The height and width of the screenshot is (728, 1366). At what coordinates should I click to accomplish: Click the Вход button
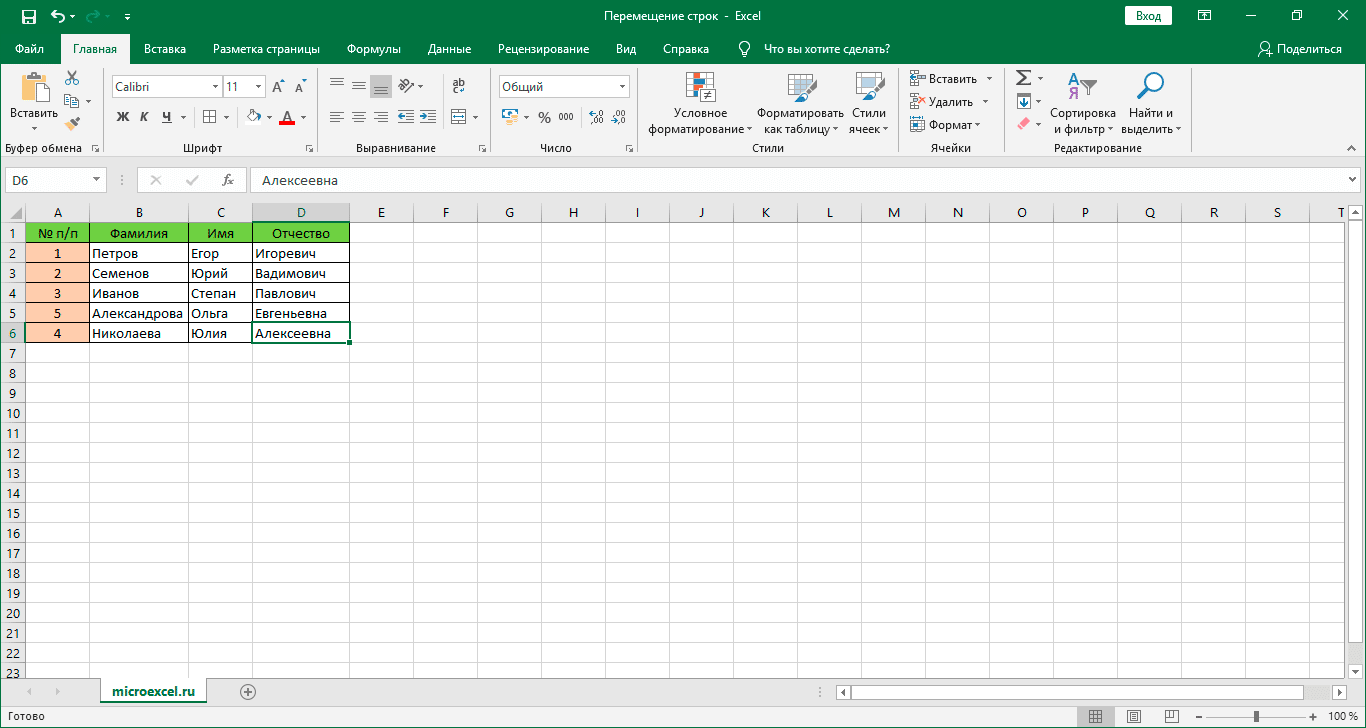tap(1147, 15)
